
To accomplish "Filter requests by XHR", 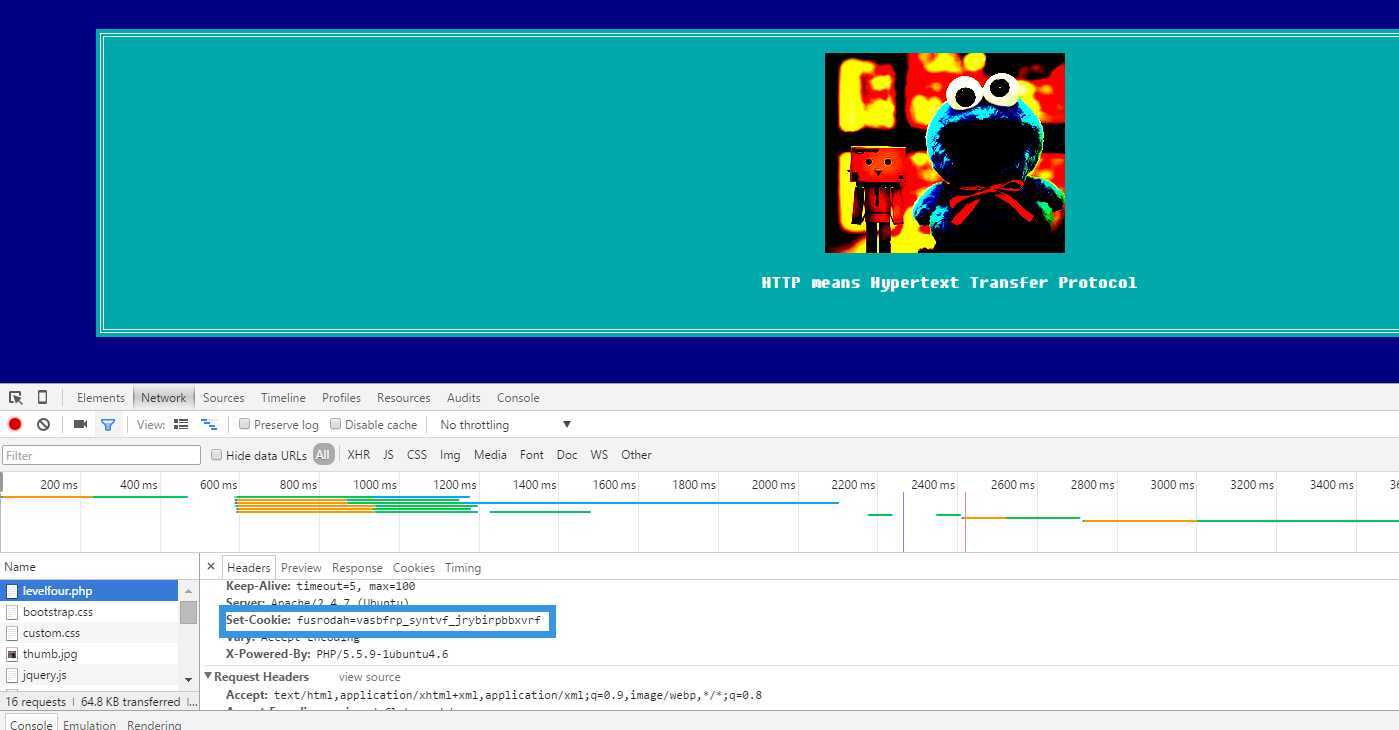I will (358, 454).
